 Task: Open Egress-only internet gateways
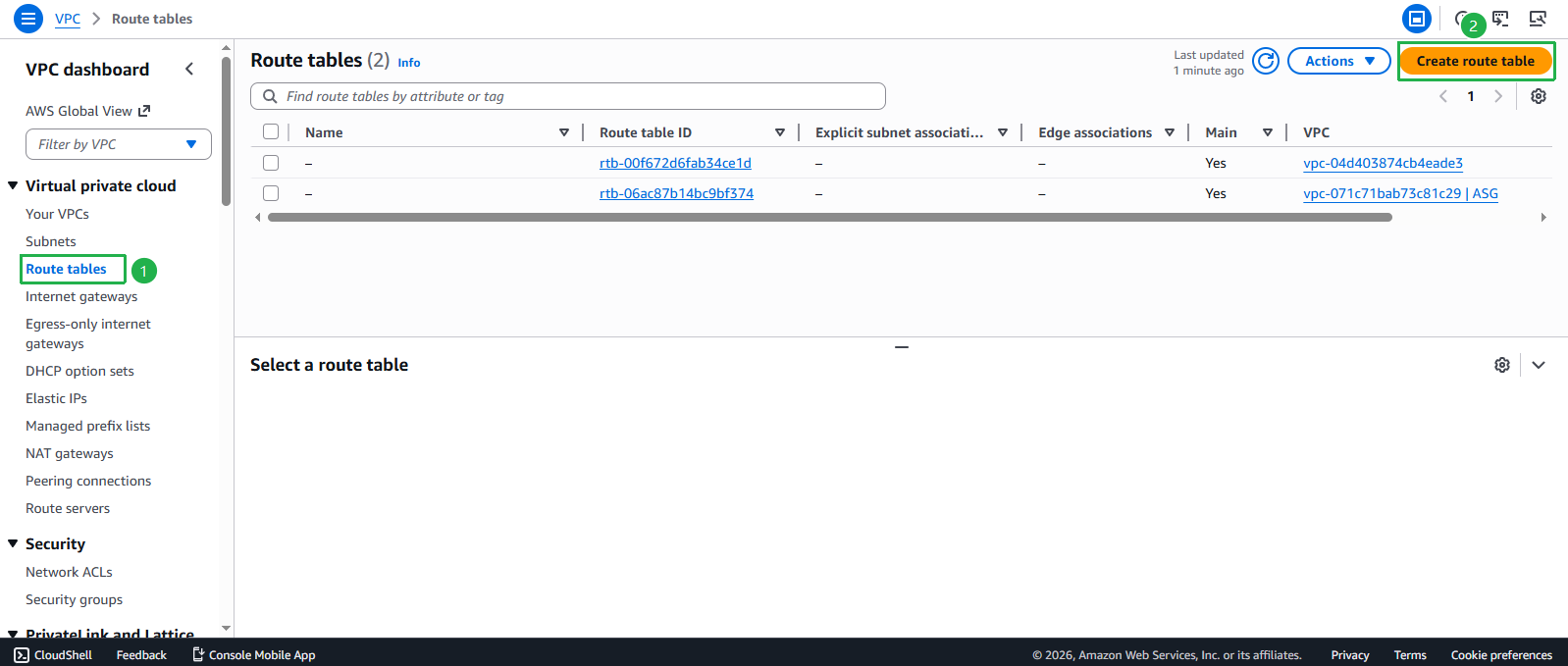[x=88, y=333]
